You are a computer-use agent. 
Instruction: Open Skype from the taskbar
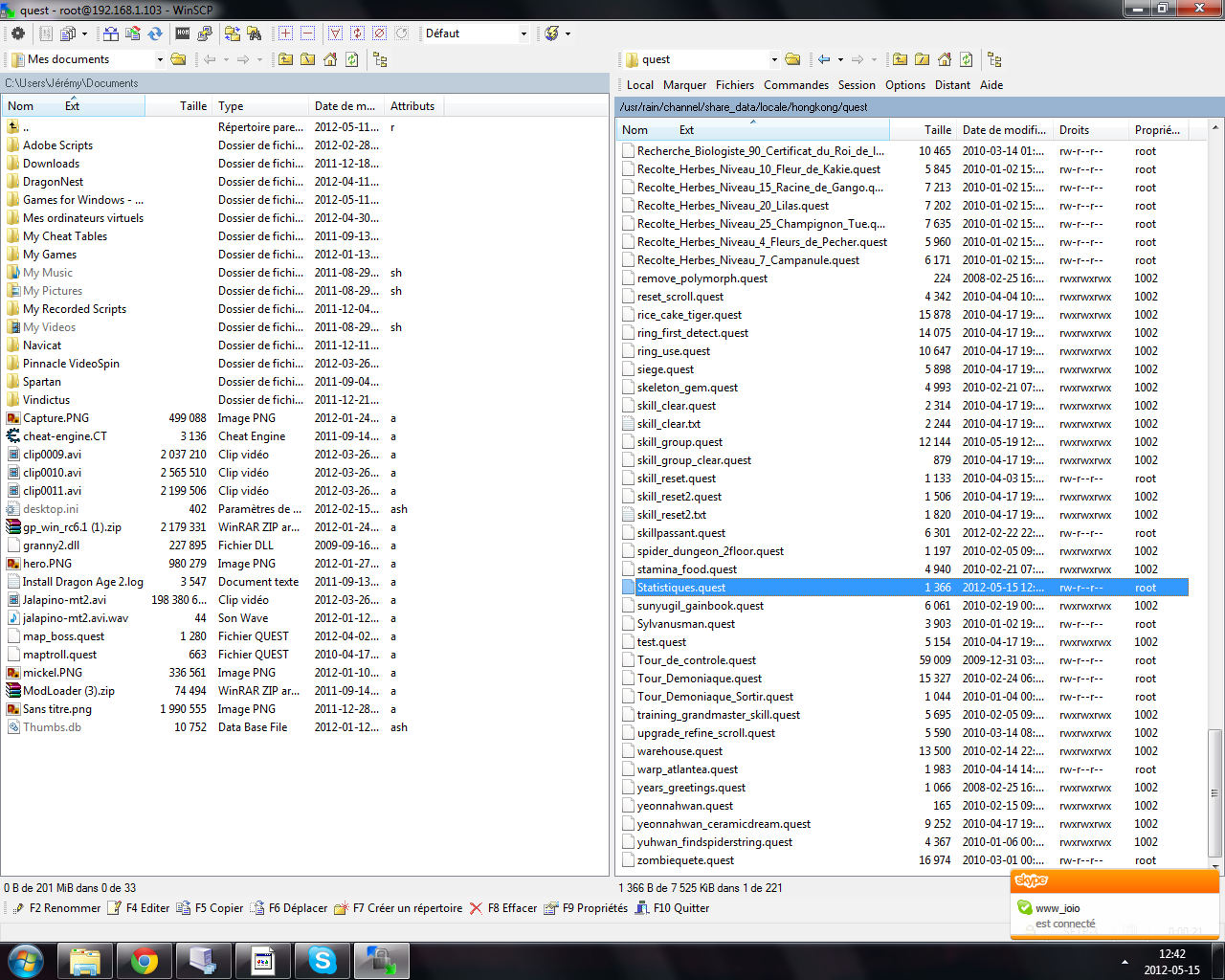click(323, 961)
